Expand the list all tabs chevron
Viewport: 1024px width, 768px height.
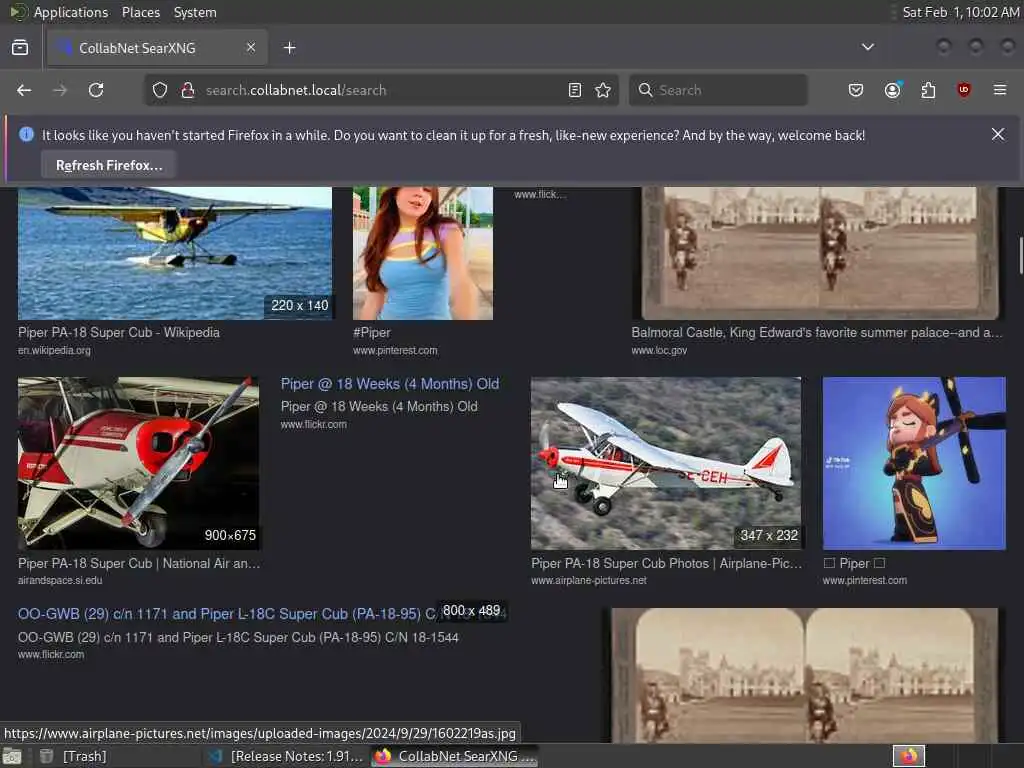tap(868, 47)
